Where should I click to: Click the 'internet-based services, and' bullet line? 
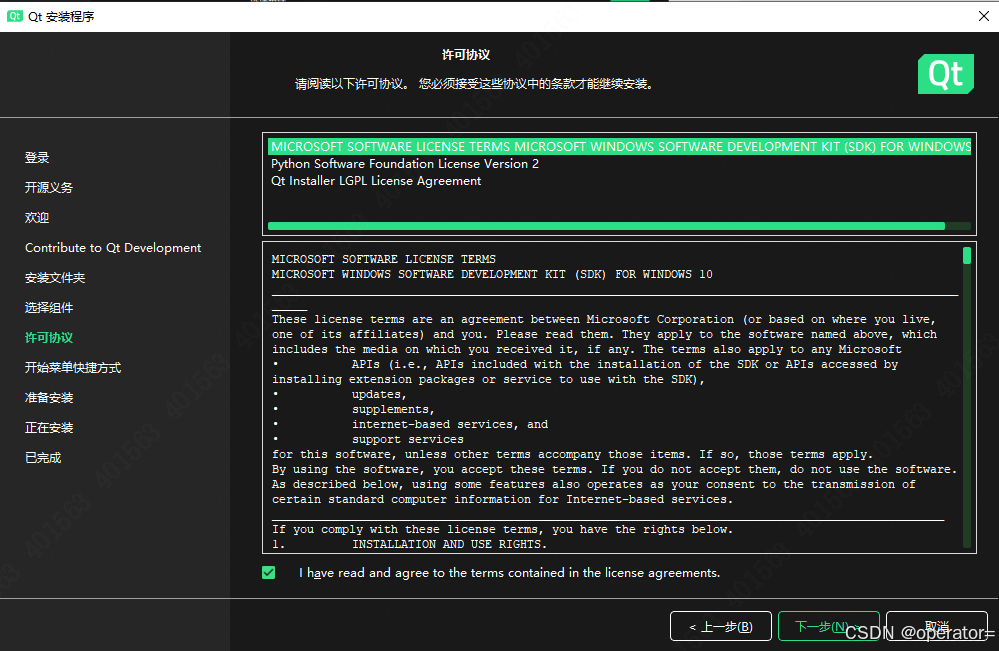tap(450, 424)
